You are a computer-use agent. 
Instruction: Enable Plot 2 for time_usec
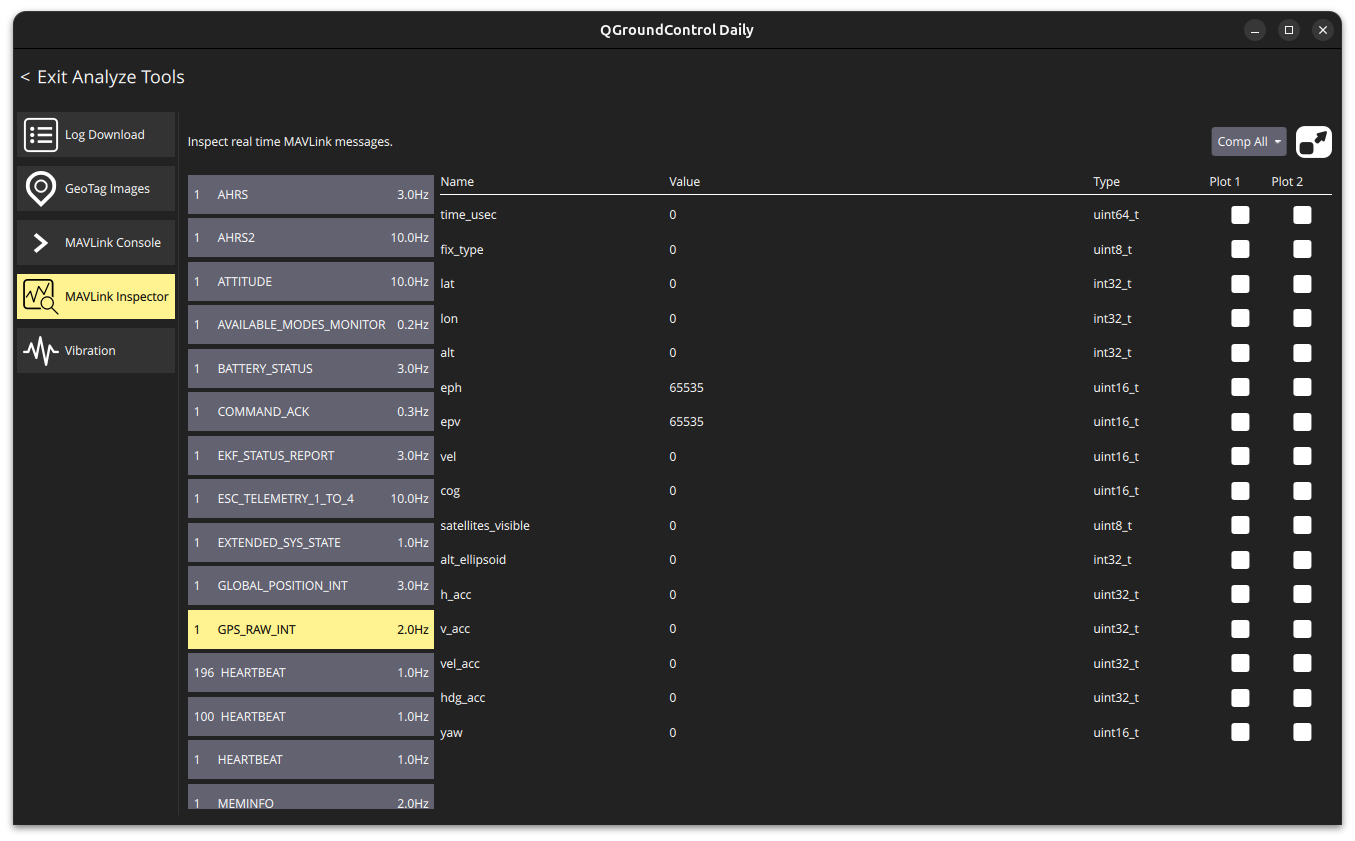coord(1302,215)
